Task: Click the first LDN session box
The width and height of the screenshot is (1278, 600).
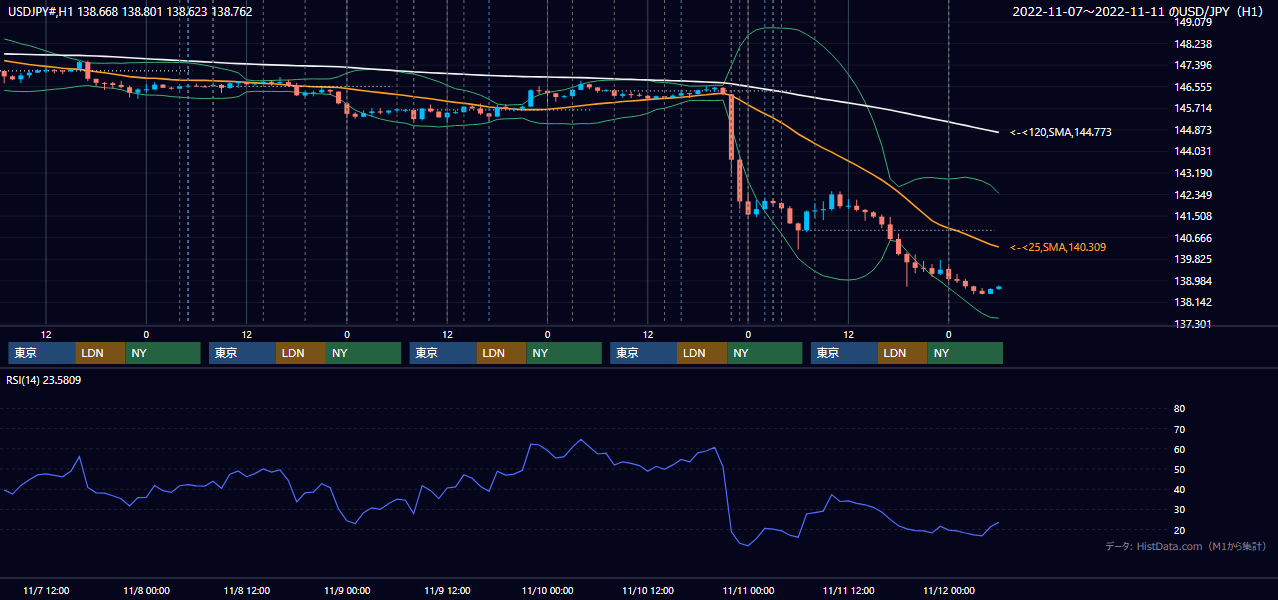Action: pyautogui.click(x=101, y=353)
